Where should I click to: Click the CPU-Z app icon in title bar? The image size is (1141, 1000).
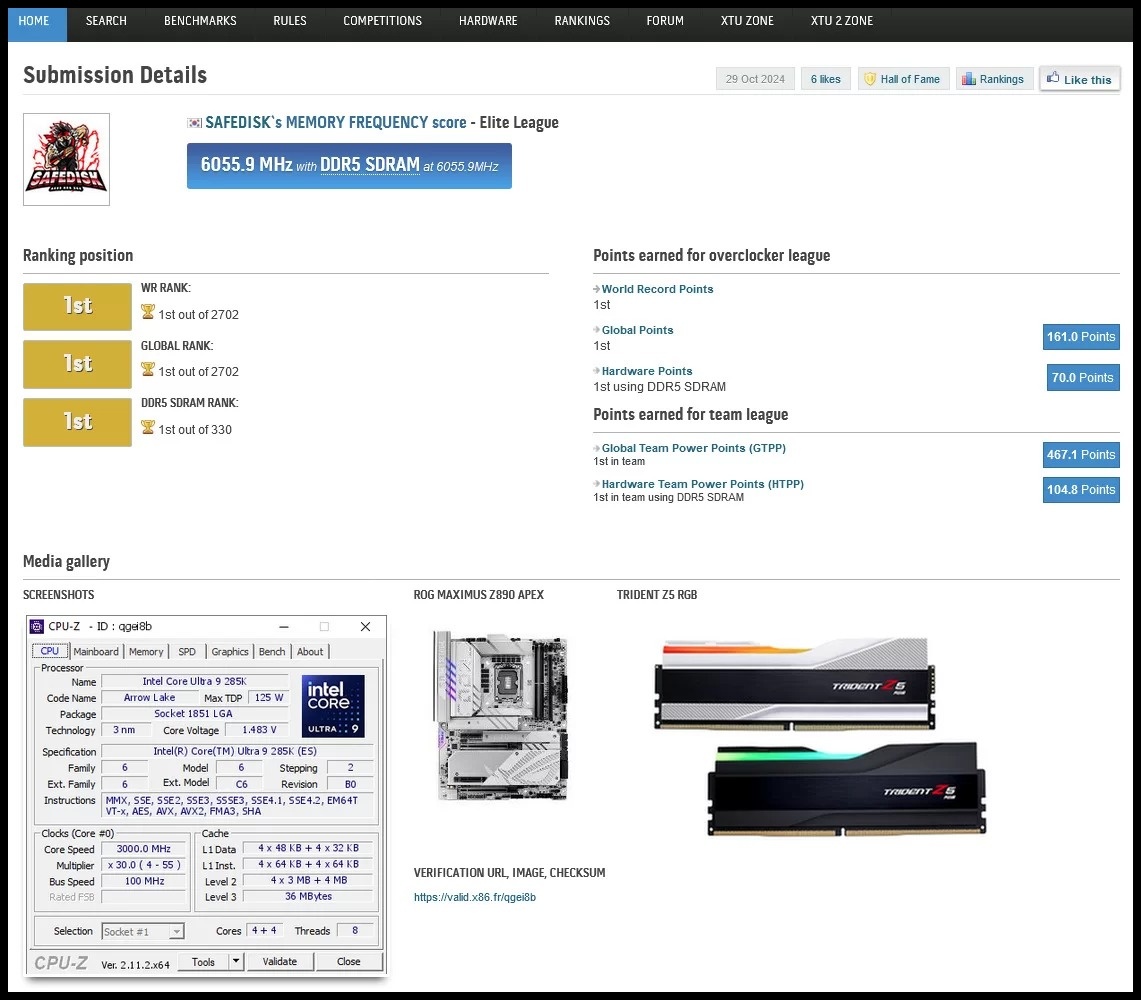(x=36, y=627)
